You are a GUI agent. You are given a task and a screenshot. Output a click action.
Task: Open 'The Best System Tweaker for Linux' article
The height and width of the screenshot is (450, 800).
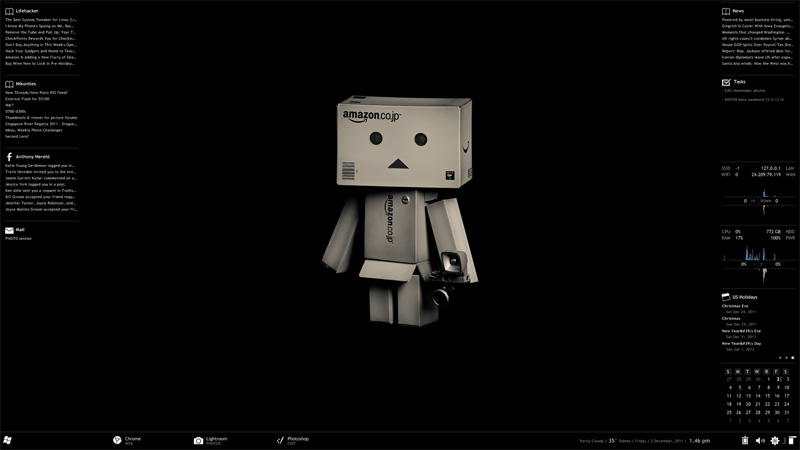click(41, 20)
